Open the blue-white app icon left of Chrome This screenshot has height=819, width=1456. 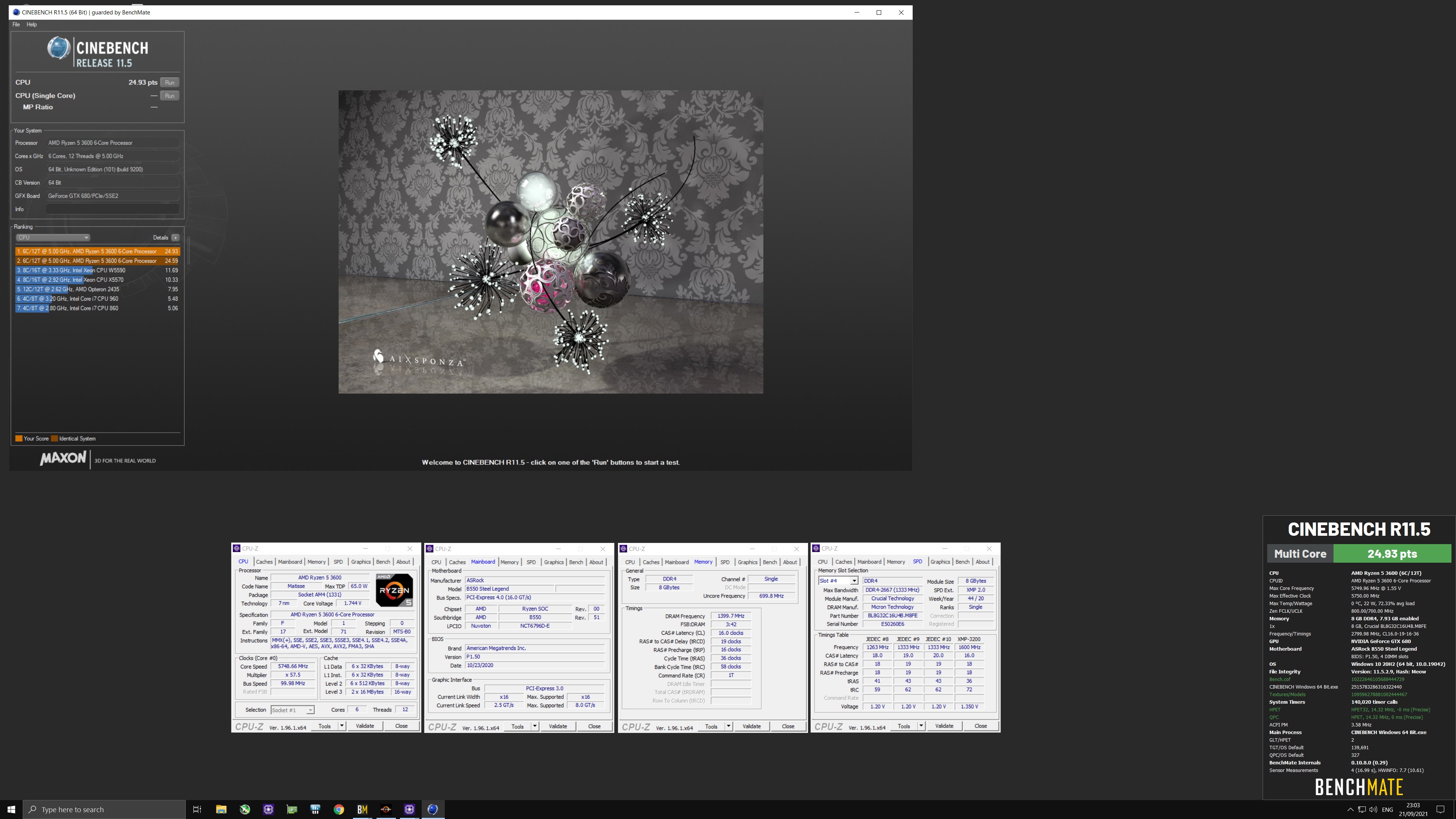315,810
